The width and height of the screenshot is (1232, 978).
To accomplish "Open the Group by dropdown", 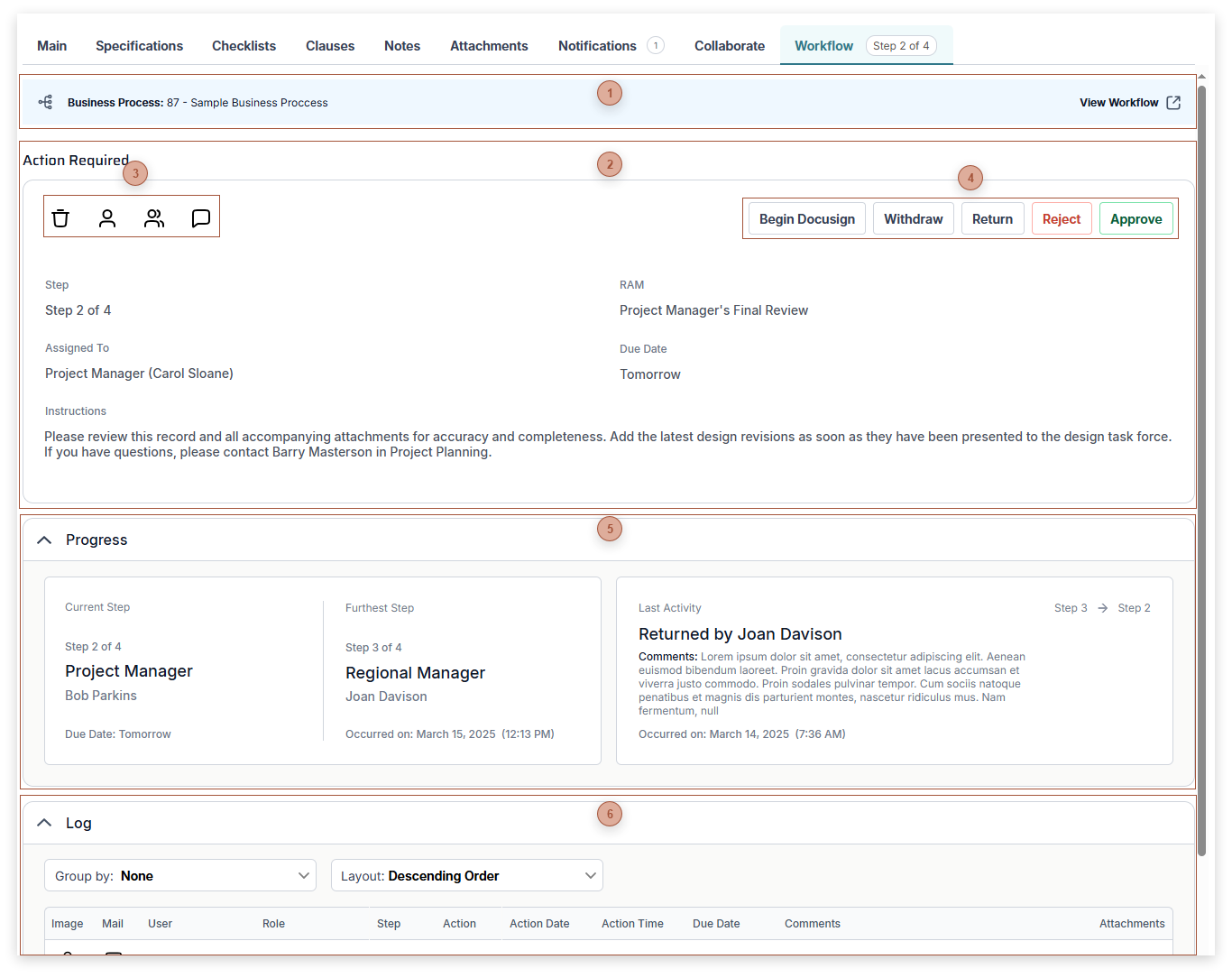I will [180, 875].
